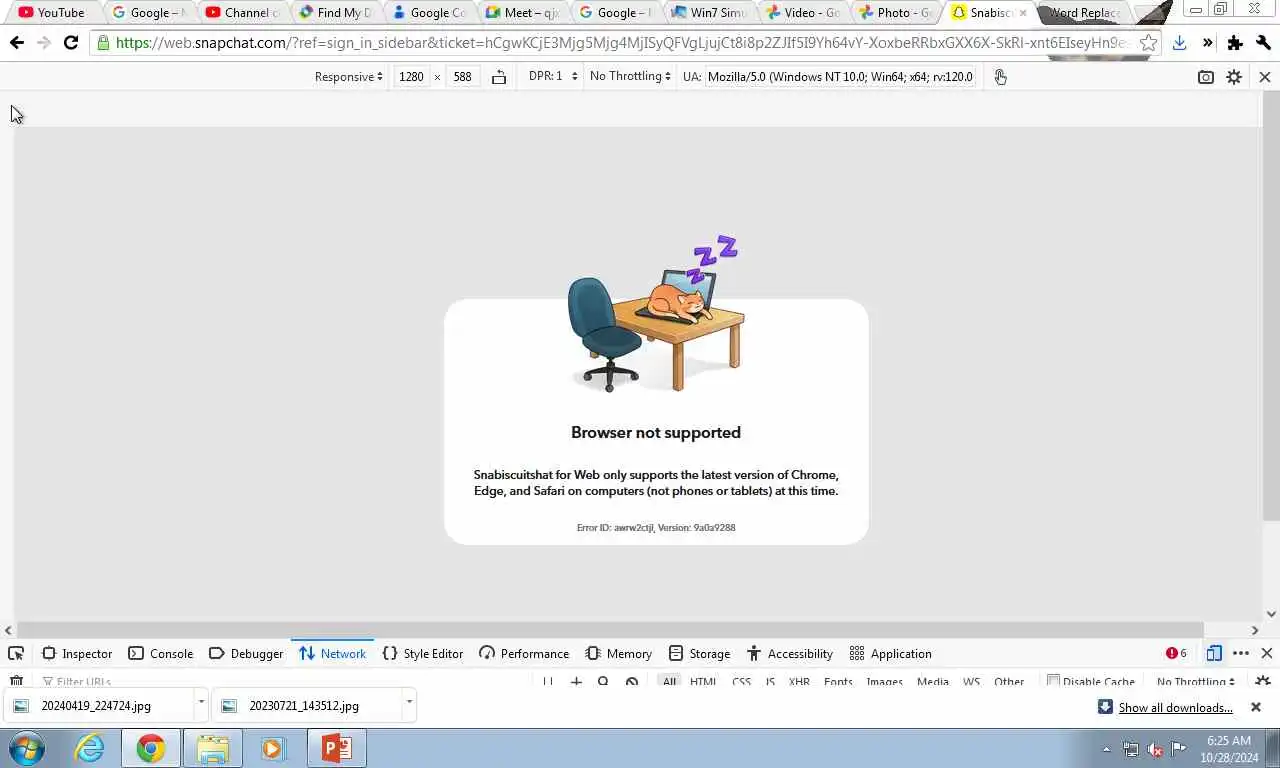
Task: Open the Performance tab
Action: click(x=524, y=653)
